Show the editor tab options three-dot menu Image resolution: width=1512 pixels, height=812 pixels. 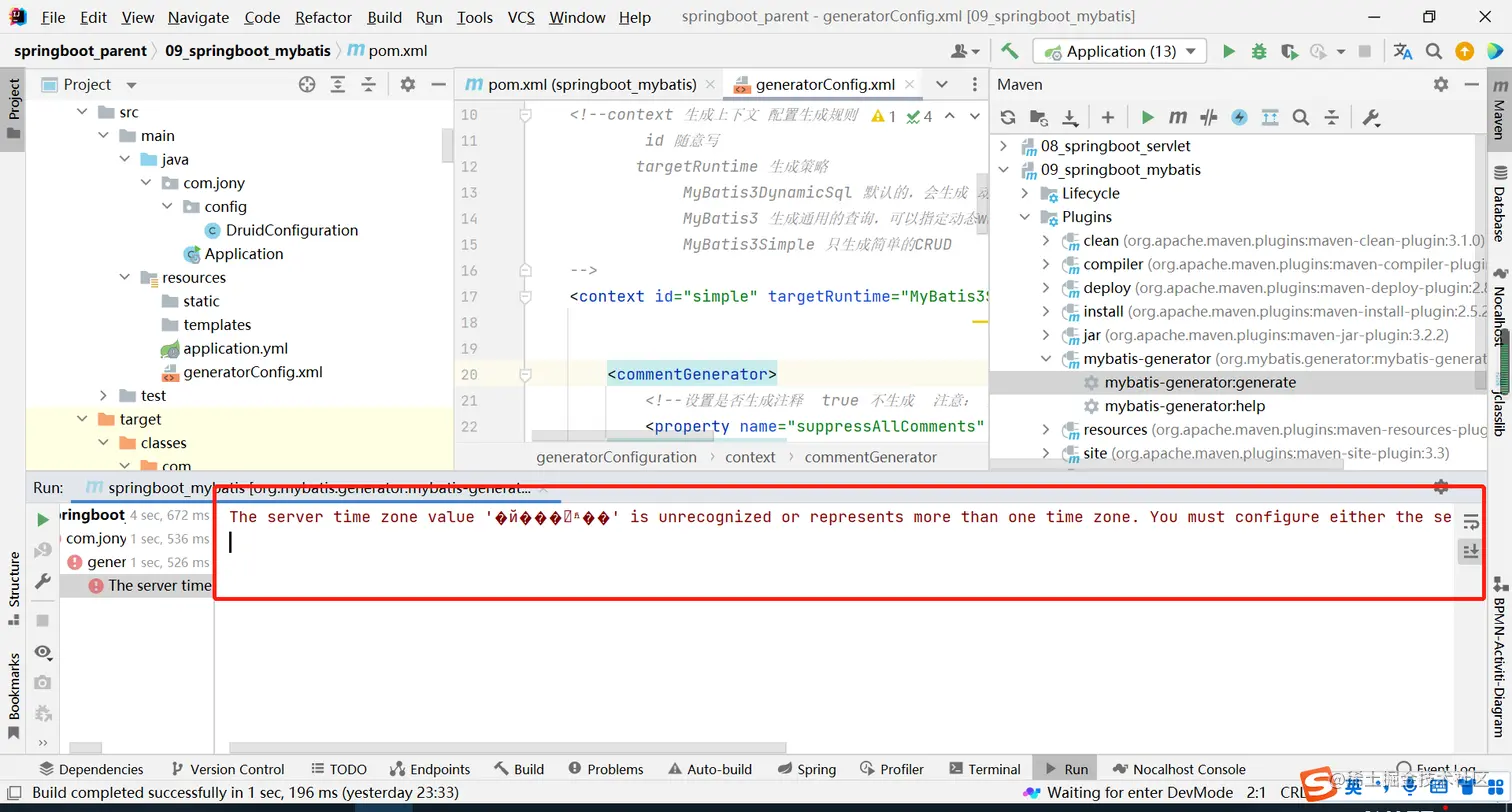tap(975, 85)
